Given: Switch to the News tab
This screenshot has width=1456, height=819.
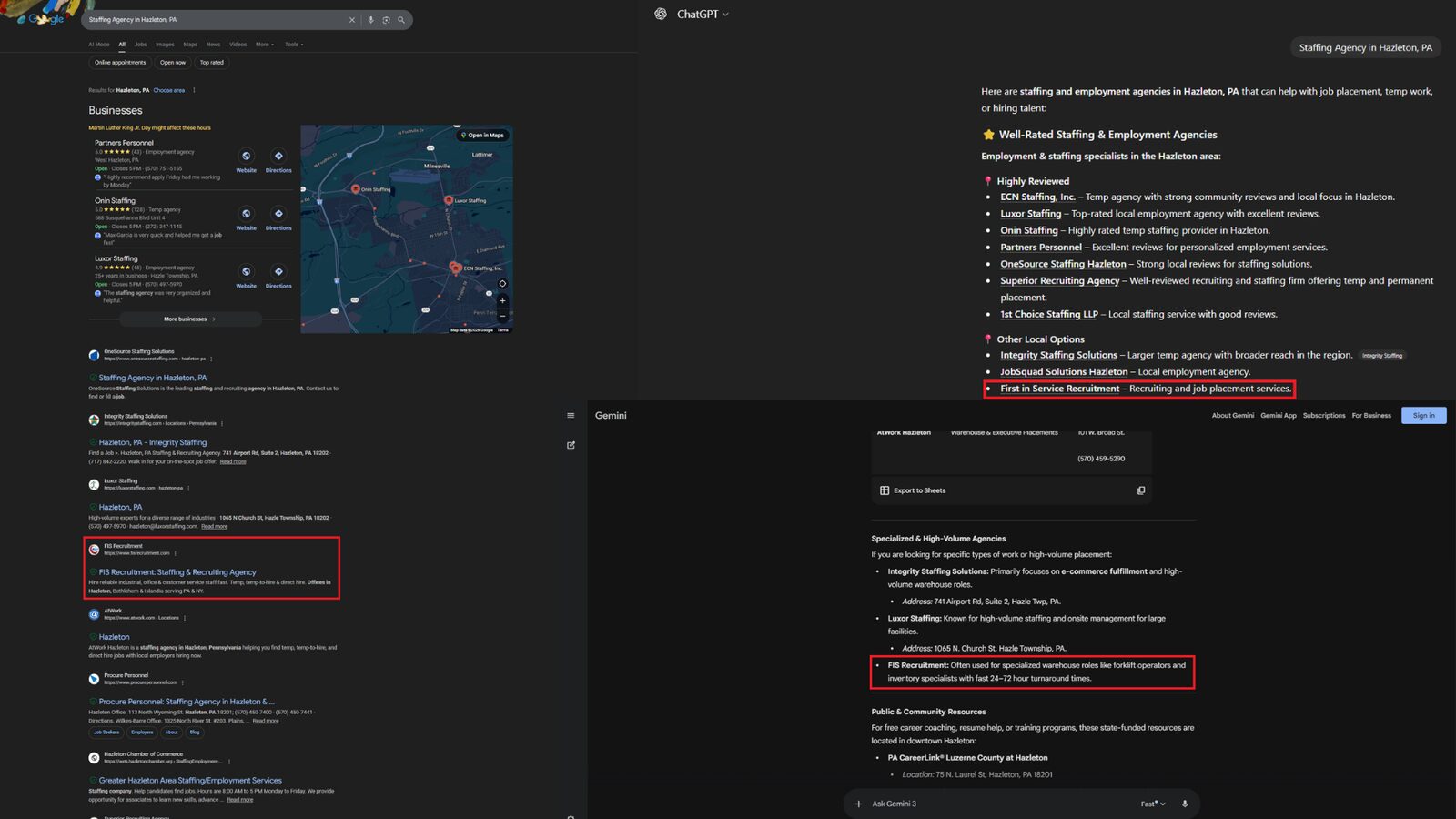Looking at the screenshot, I should [x=213, y=44].
